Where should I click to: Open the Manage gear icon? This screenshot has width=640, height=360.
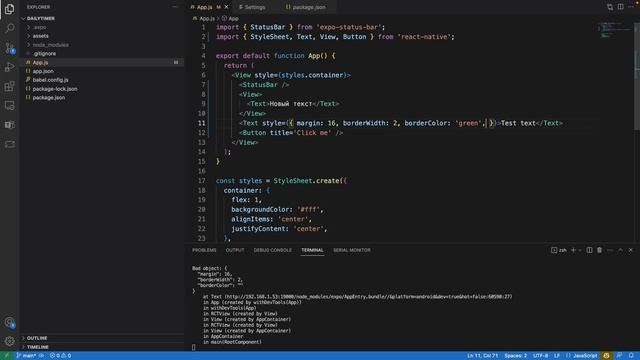pos(9,341)
